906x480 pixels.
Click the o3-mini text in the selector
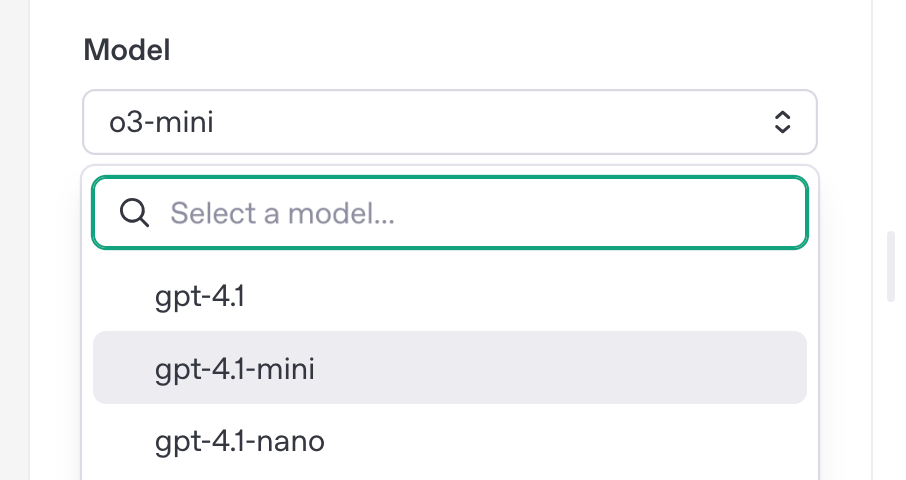click(x=161, y=122)
